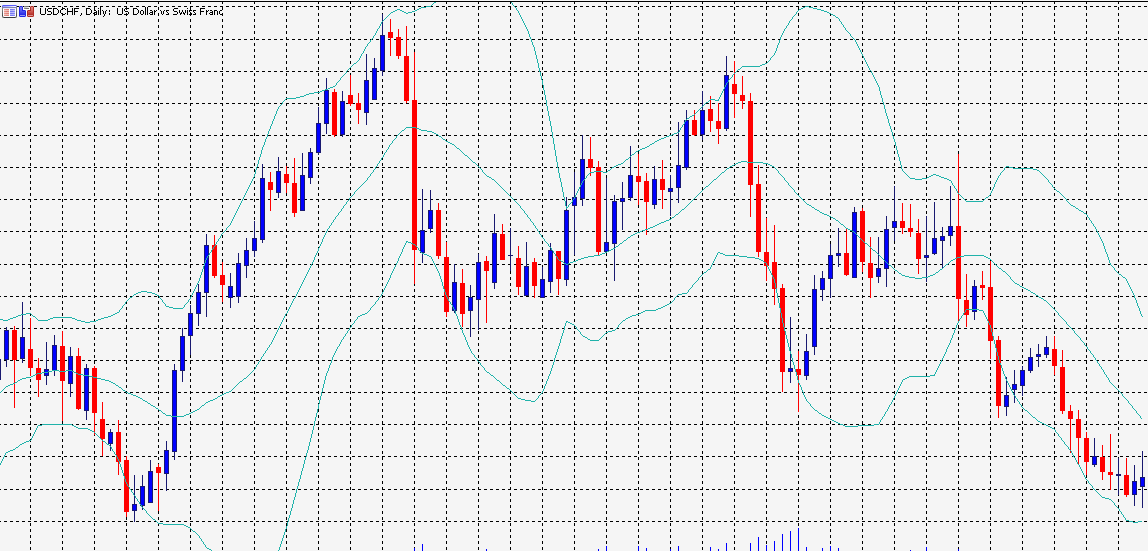Select the first blue candle at the left edge
Image resolution: width=1148 pixels, height=551 pixels.
(x=7, y=345)
